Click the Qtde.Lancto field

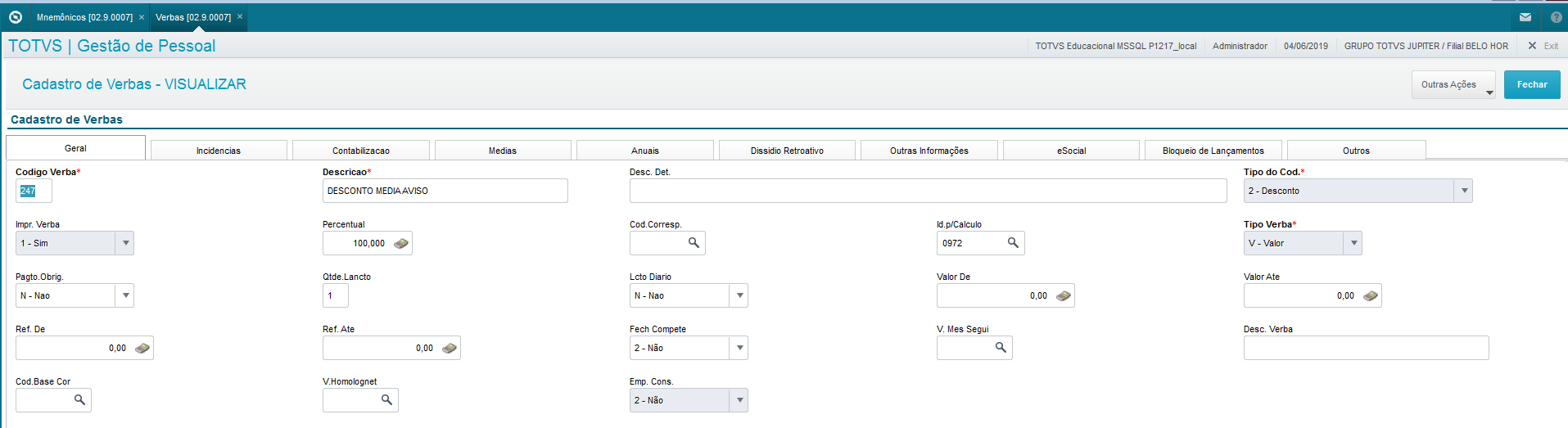point(336,295)
